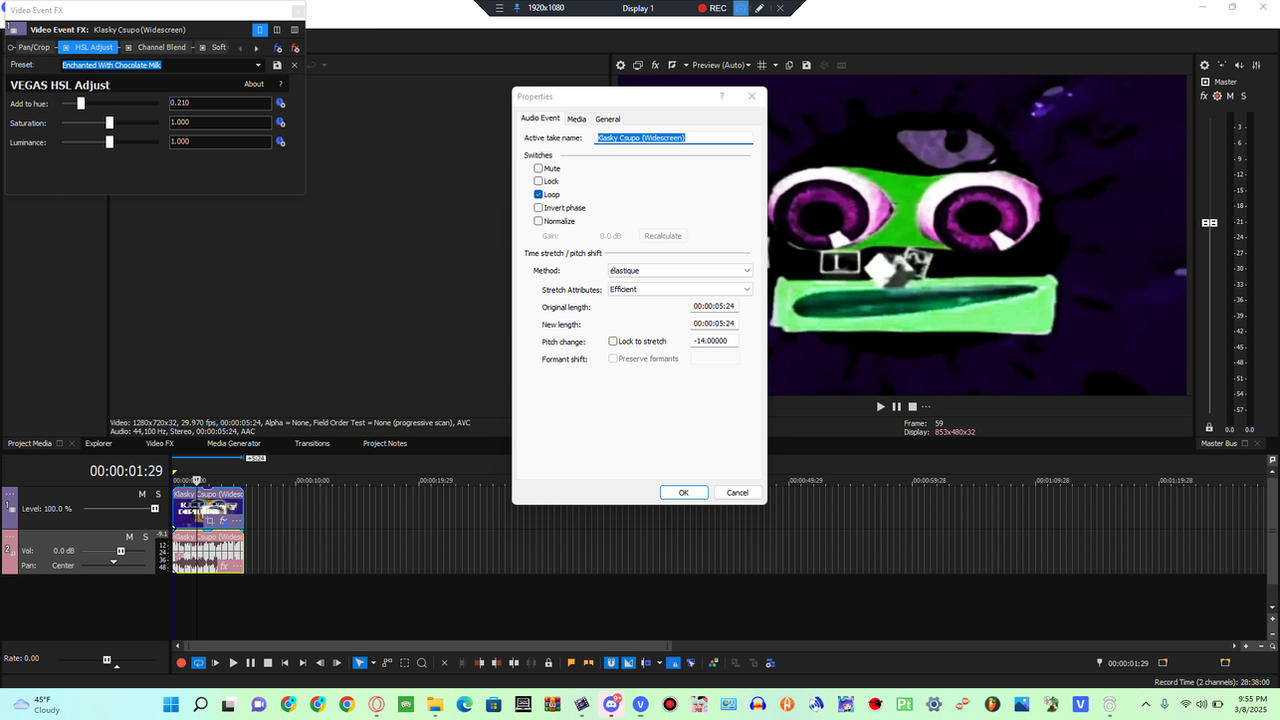Animate the Add to hue parameter
This screenshot has width=1280, height=720.
coord(281,103)
